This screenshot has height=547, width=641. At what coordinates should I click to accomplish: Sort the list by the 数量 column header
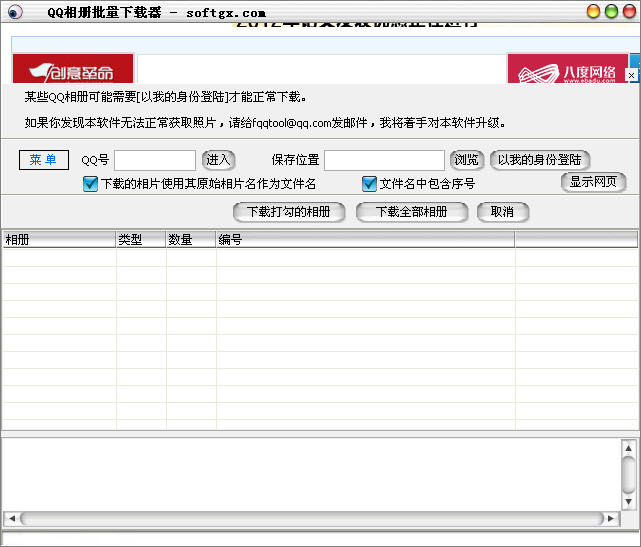point(190,239)
